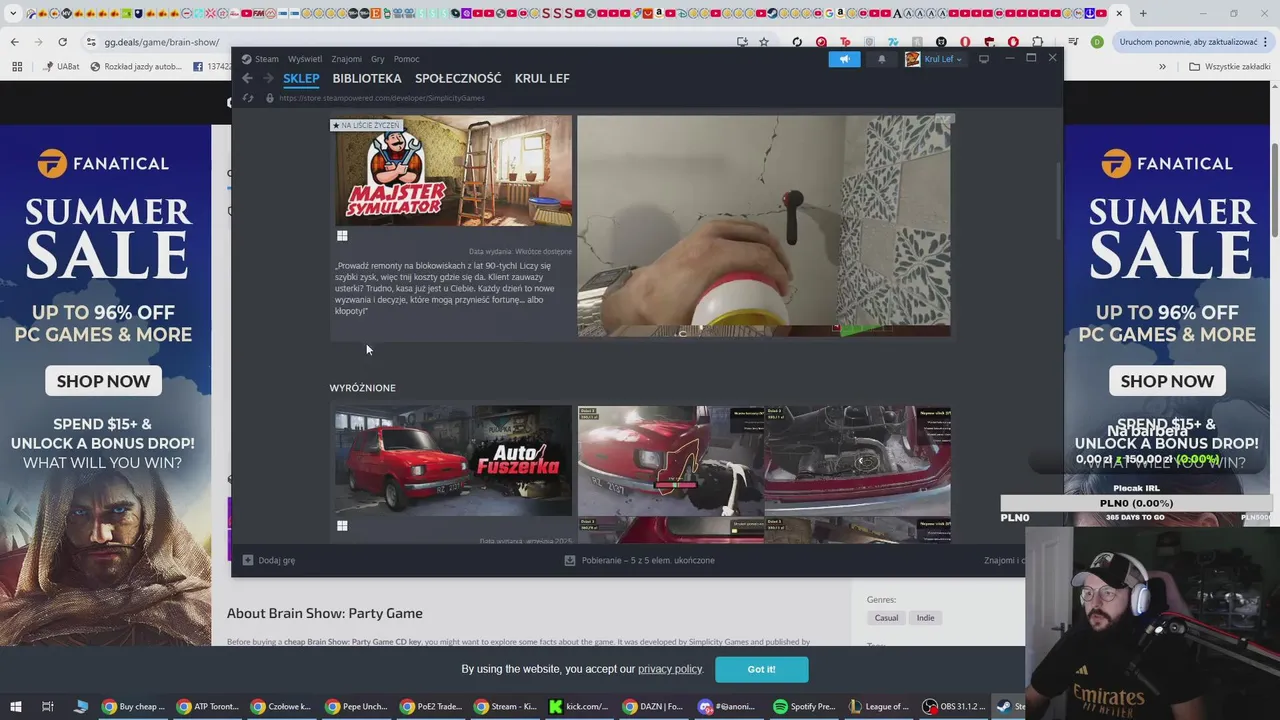Click the Krul Lef avatar picture

point(912,59)
